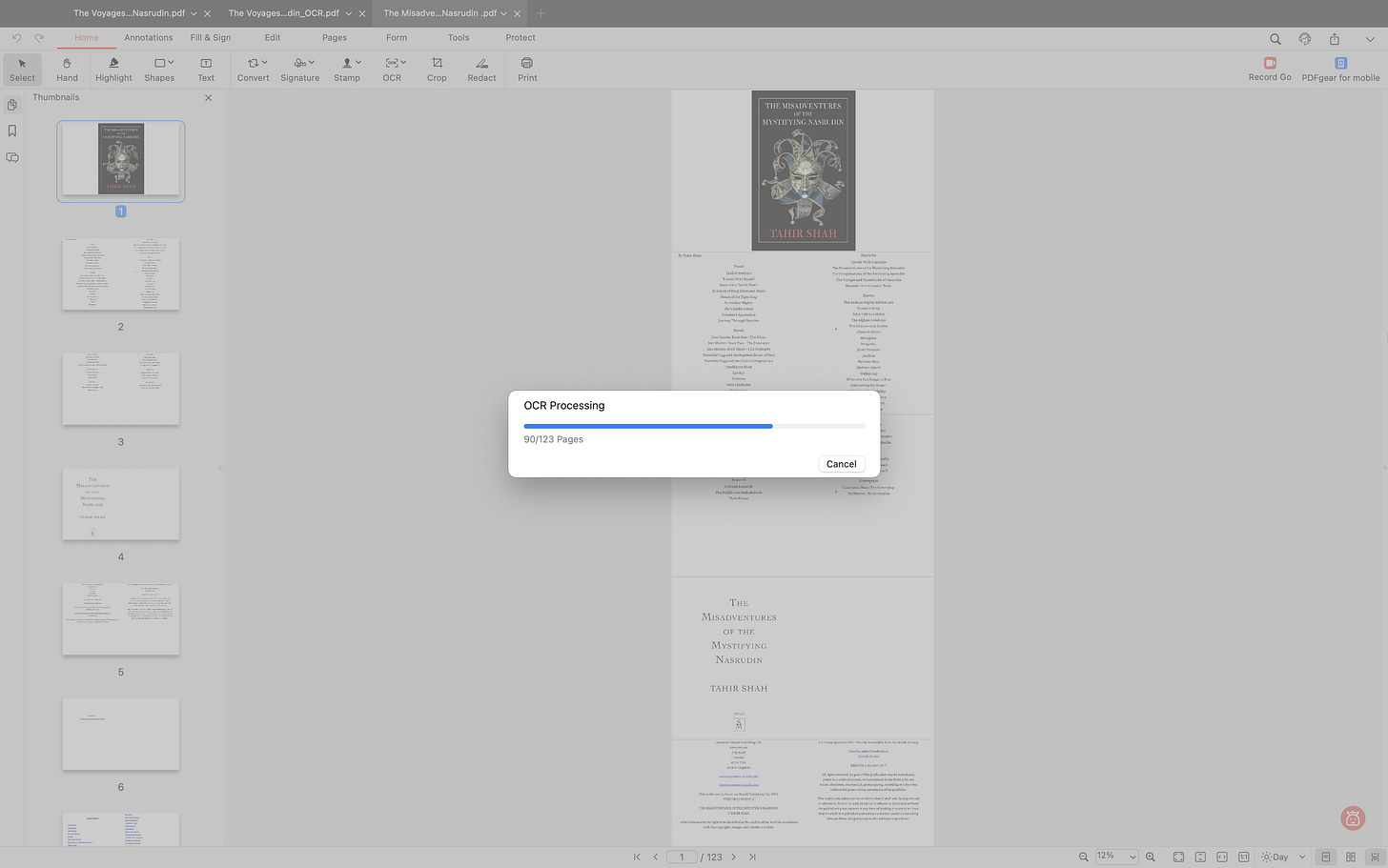Enable single page view mode
The image size is (1388, 868).
1326,857
